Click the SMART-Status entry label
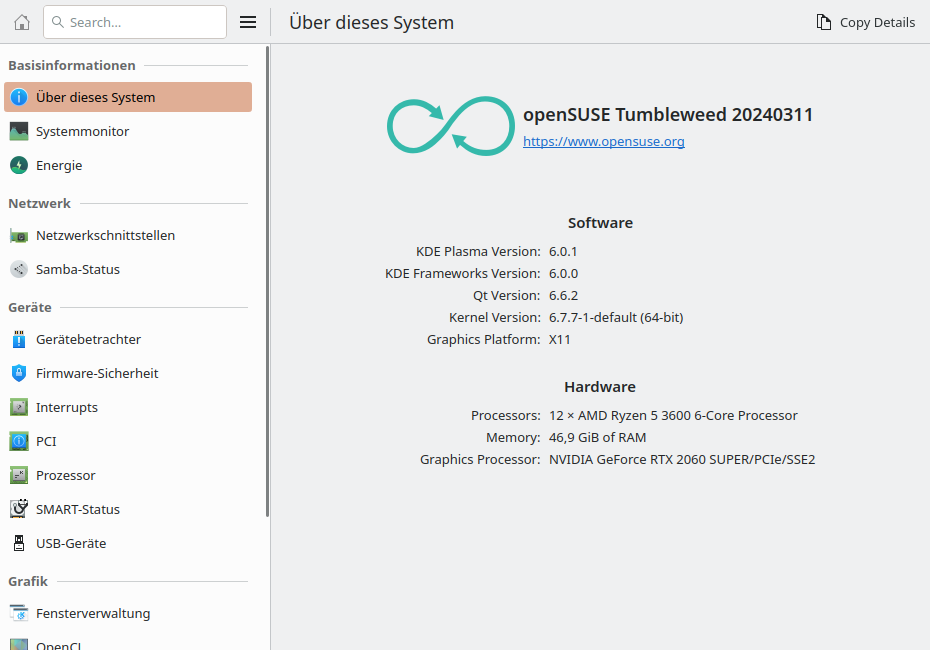This screenshot has height=650, width=930. point(78,509)
